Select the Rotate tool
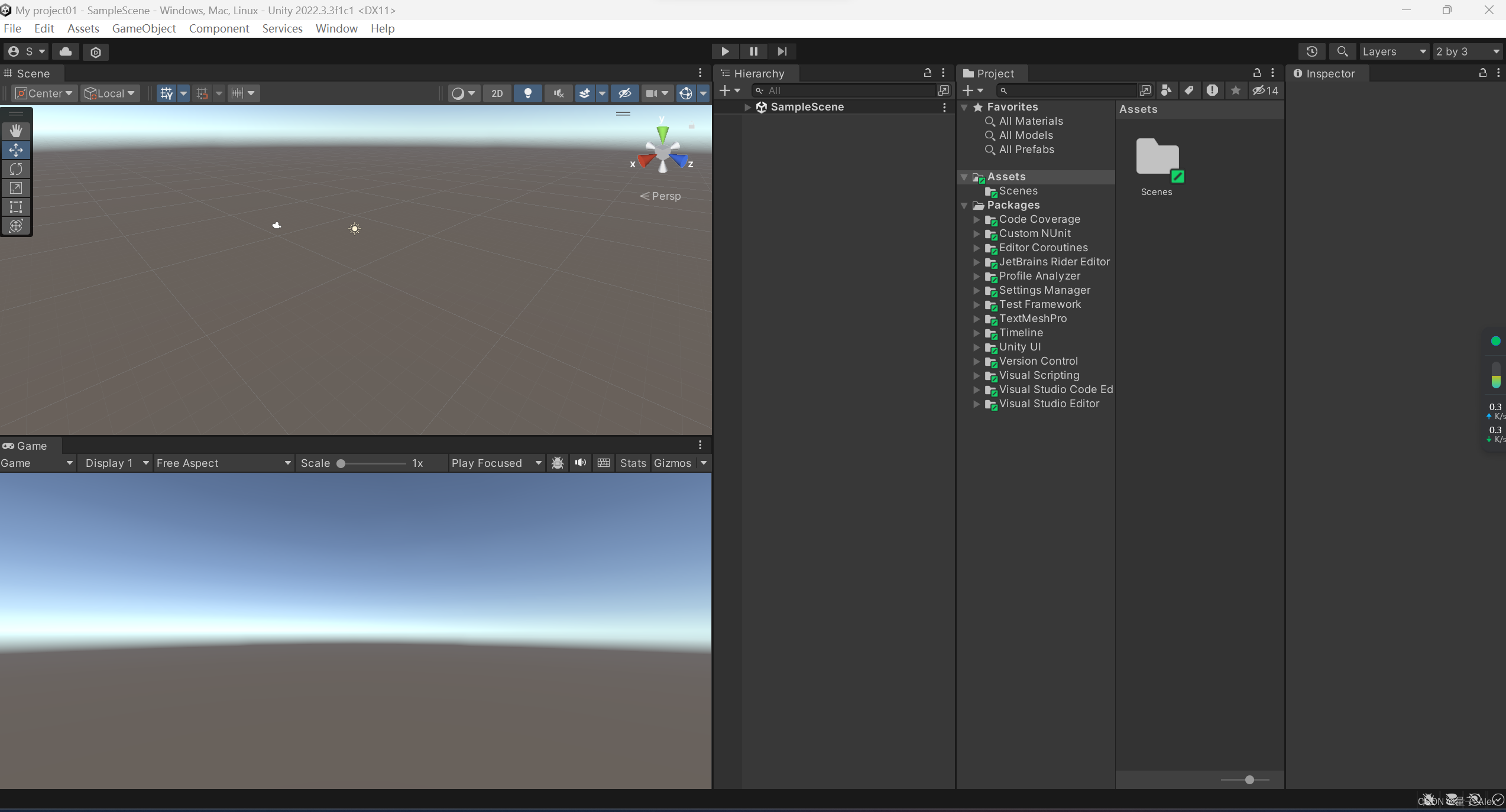Viewport: 1506px width, 812px height. pos(16,169)
